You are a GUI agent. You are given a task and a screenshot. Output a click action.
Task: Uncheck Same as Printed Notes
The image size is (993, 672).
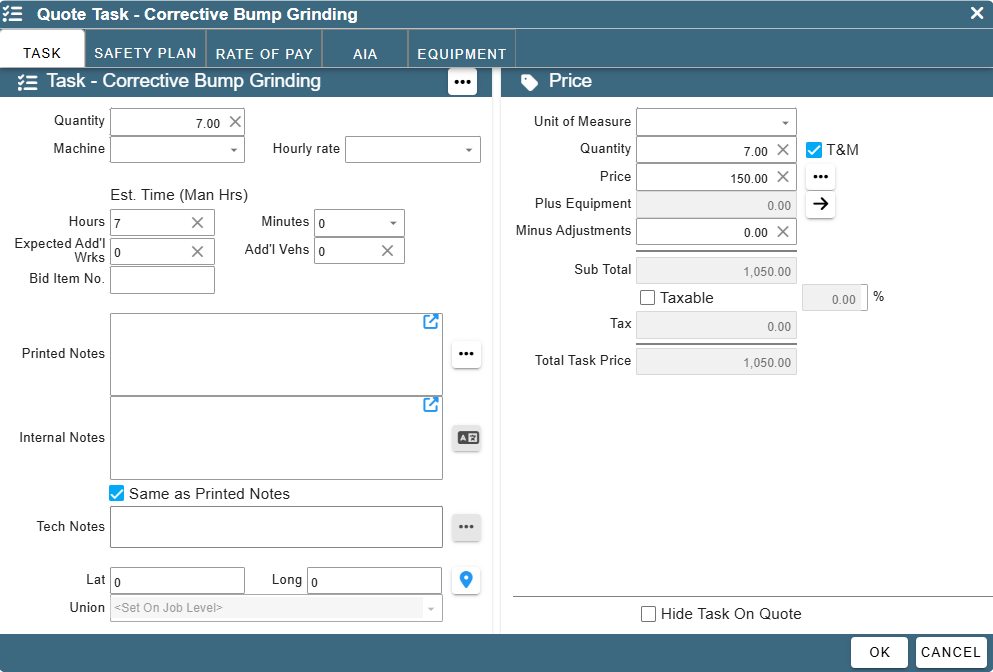pos(117,493)
